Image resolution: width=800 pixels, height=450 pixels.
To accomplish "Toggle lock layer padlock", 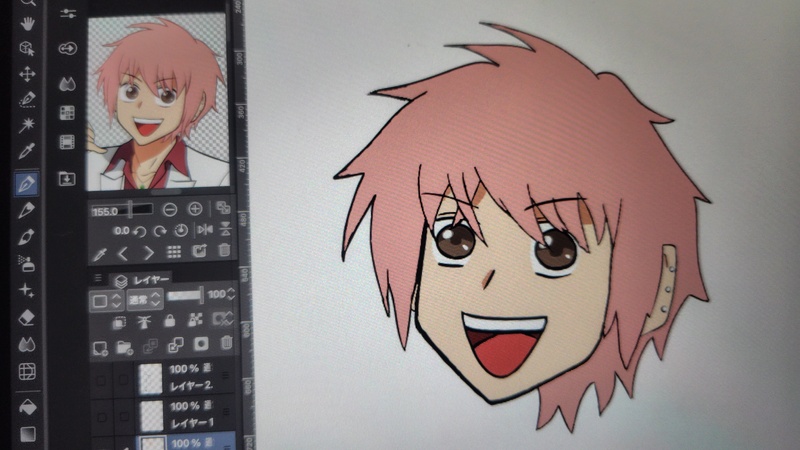I will 169,320.
